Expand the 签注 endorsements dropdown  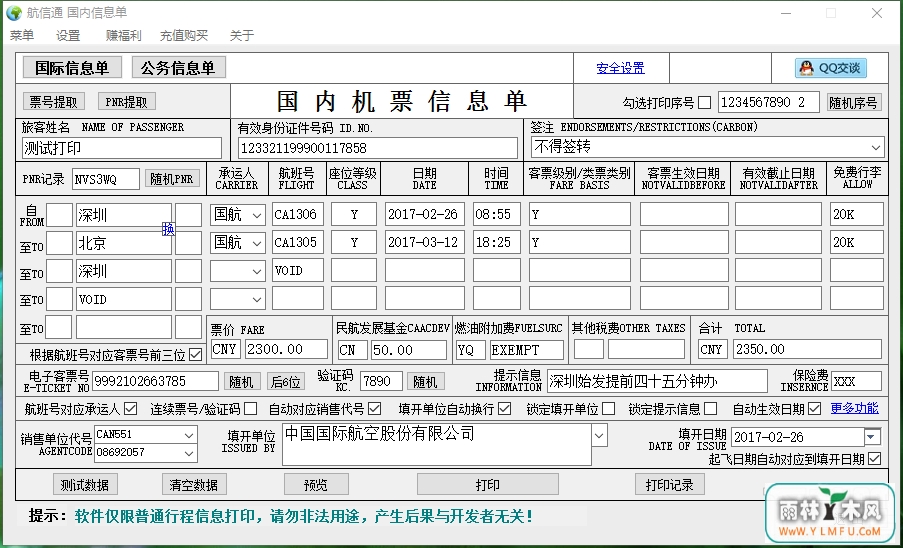pos(876,147)
